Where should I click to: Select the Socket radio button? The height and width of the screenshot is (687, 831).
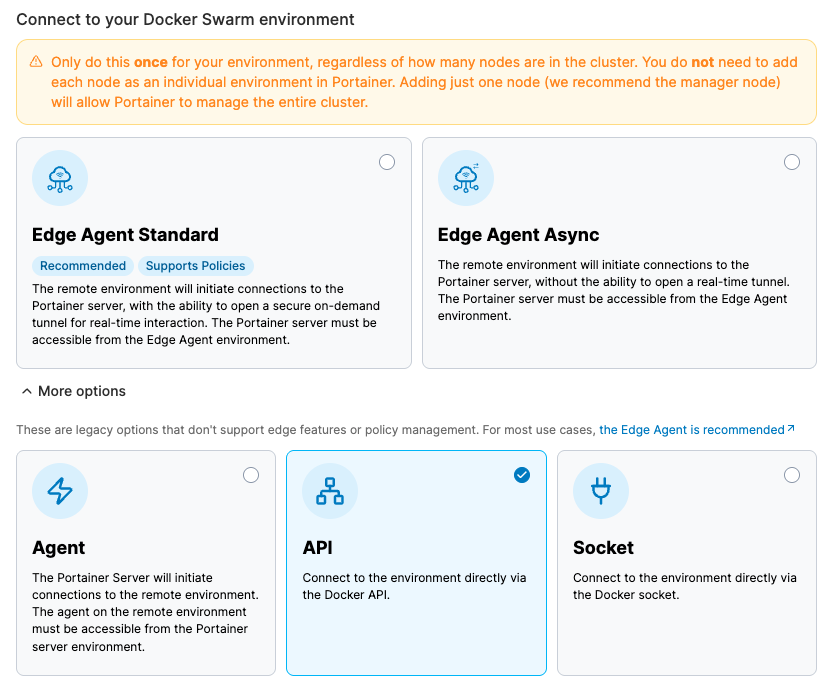tap(792, 475)
